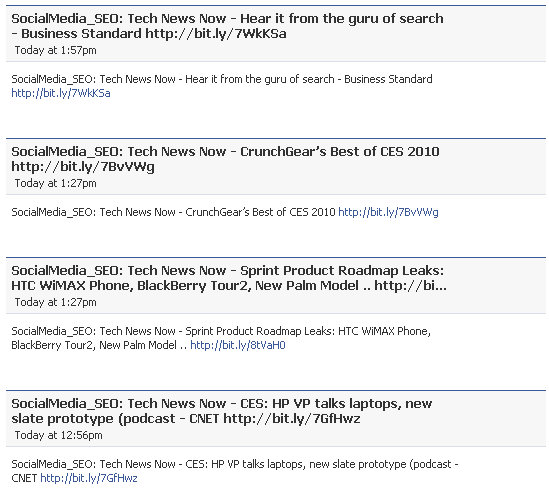Follow the blue http://bit.ly/7GfHwz link in note body
549x491 pixels.
(x=89, y=478)
